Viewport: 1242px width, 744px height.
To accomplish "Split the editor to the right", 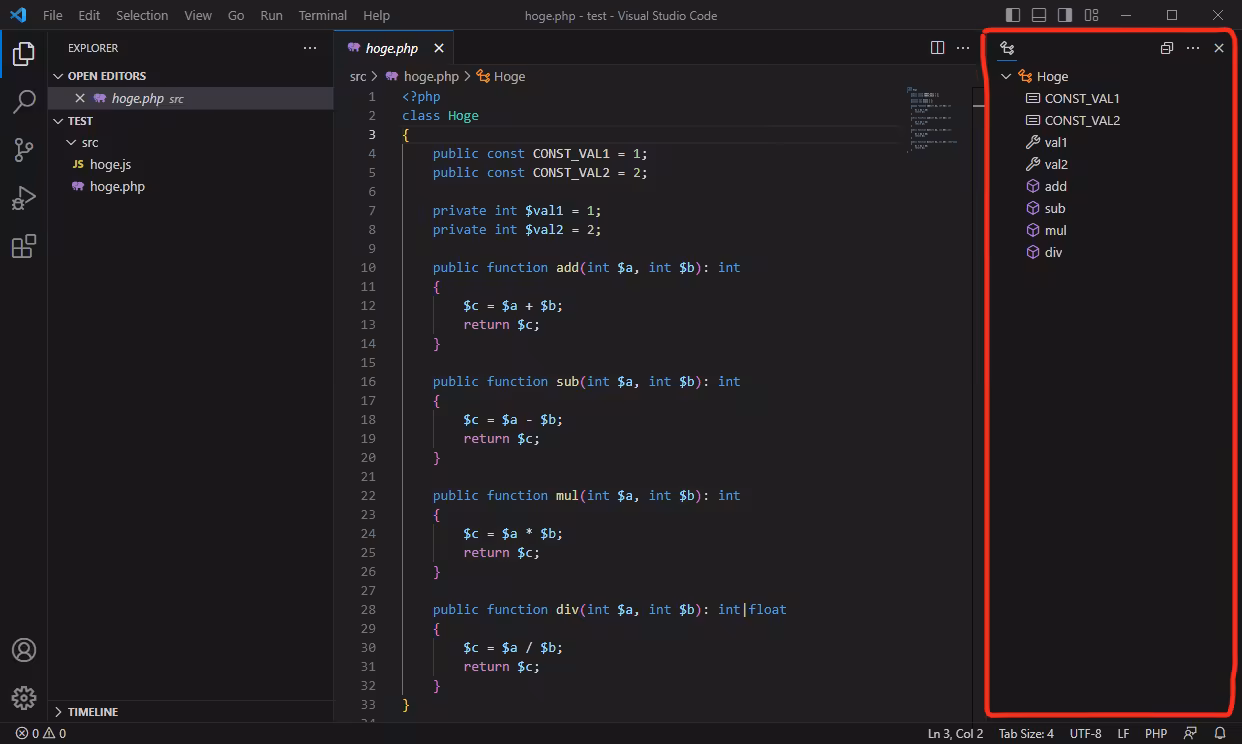I will tap(937, 48).
